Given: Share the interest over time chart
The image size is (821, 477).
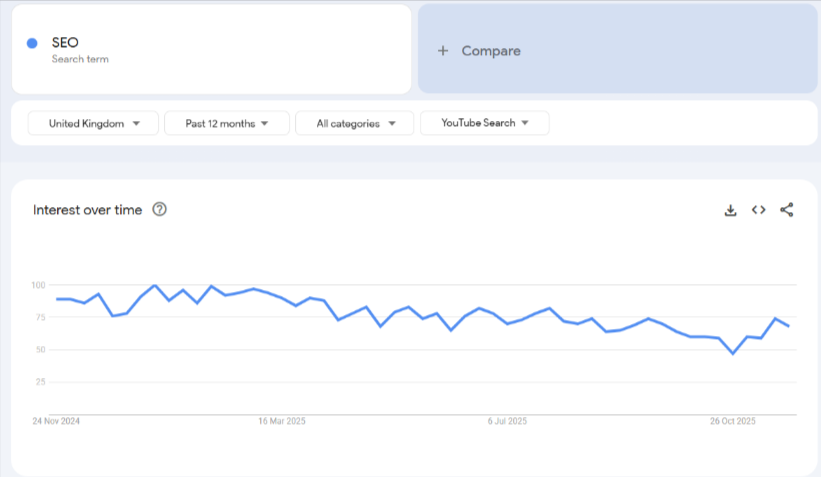Looking at the screenshot, I should click(x=786, y=210).
